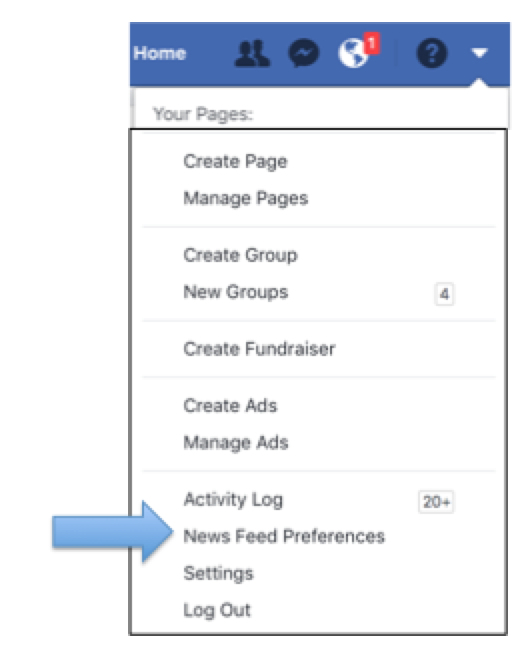Go to Home in top bar
520x652 pixels.
[x=160, y=53]
